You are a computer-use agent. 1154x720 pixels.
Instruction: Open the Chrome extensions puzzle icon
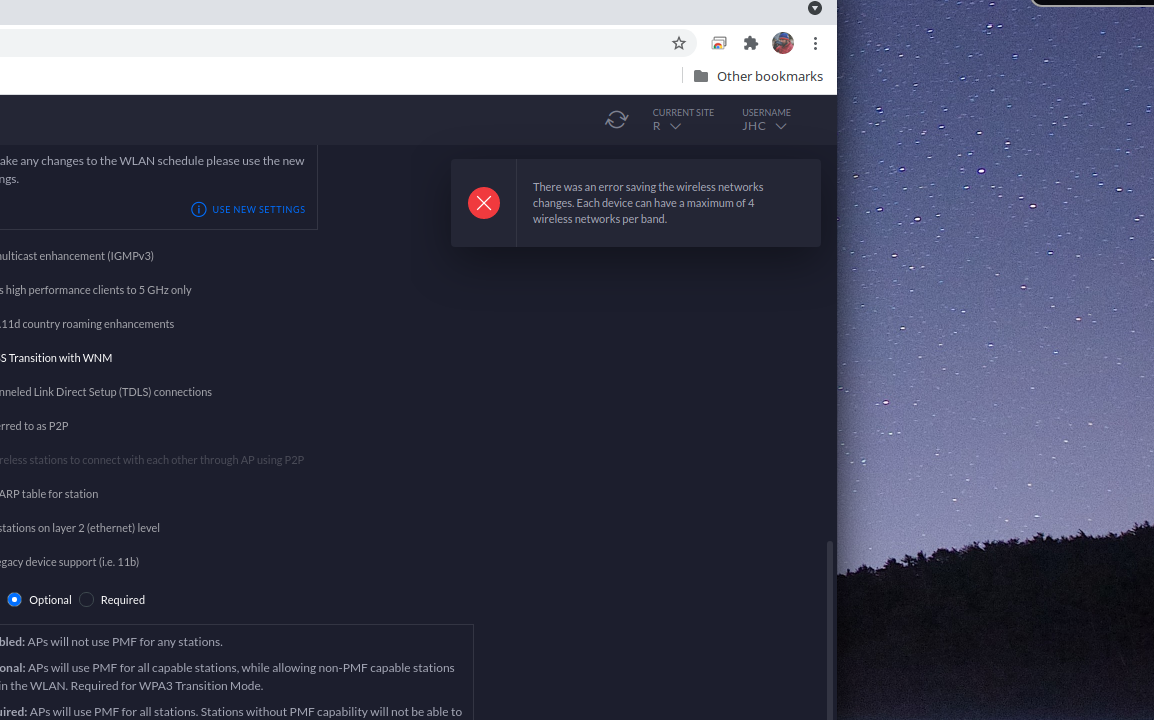pos(751,43)
